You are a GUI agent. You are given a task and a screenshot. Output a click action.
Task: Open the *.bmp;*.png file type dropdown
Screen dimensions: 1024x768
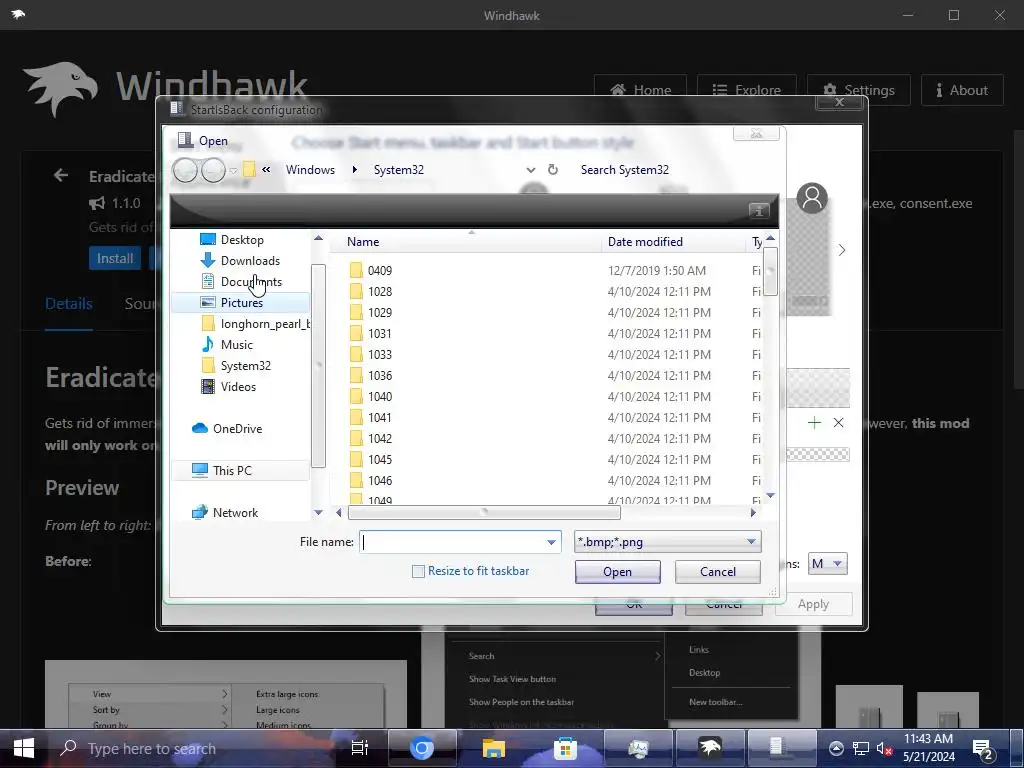(x=667, y=542)
